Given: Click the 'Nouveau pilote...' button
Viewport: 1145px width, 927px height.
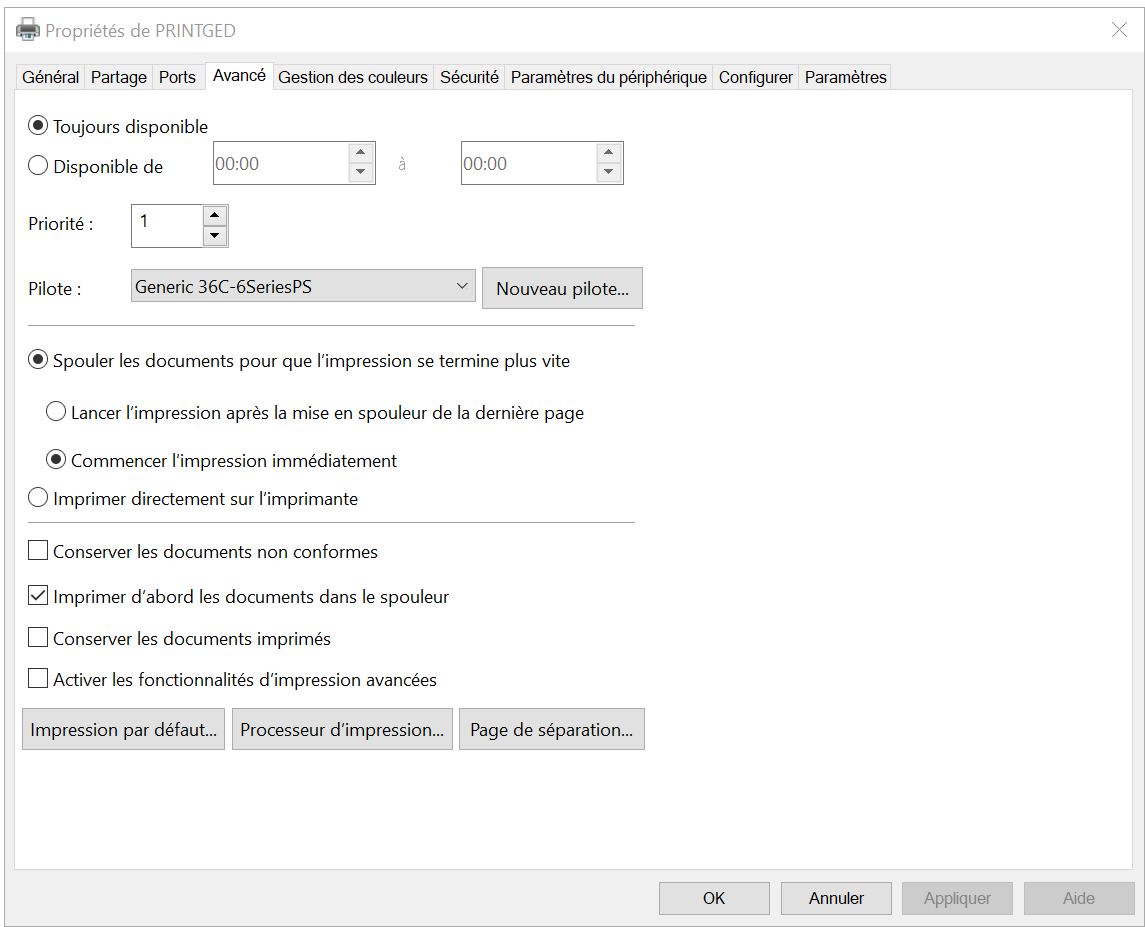Looking at the screenshot, I should (562, 289).
